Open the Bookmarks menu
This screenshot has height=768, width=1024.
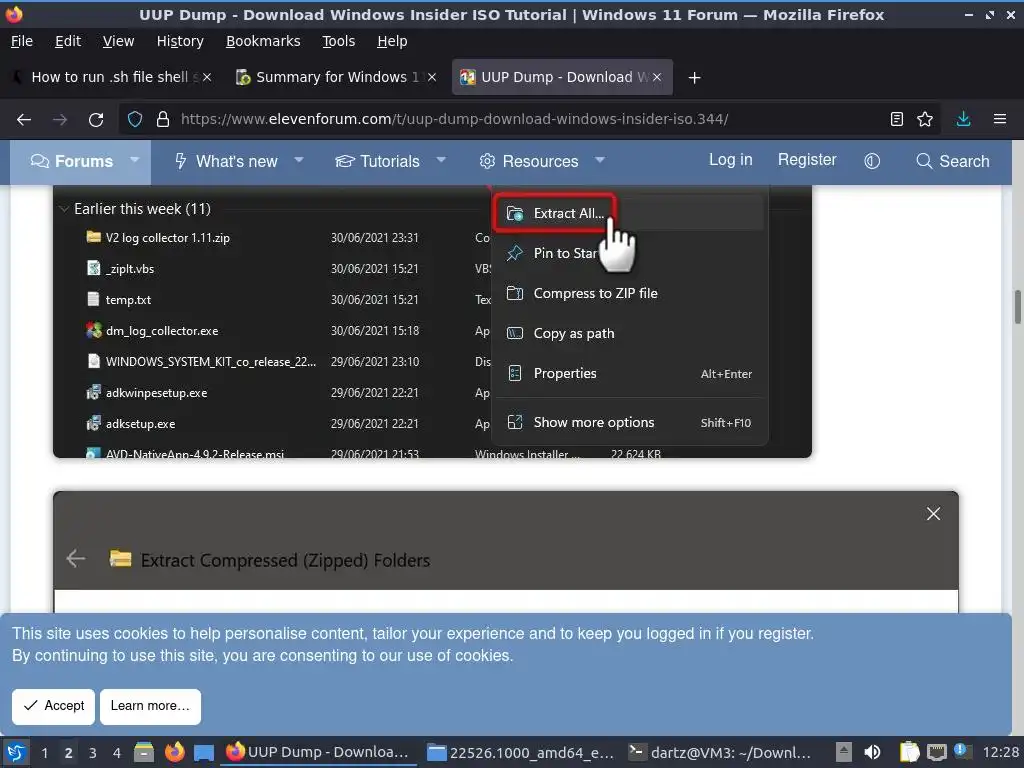(x=263, y=41)
